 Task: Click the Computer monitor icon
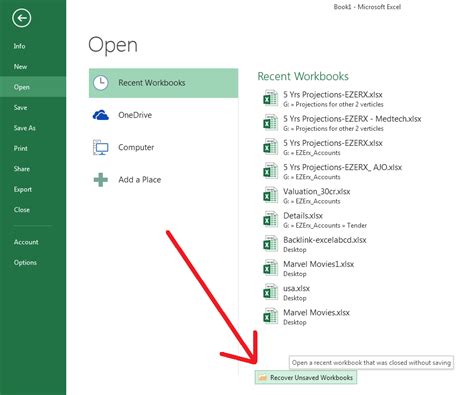(100, 147)
